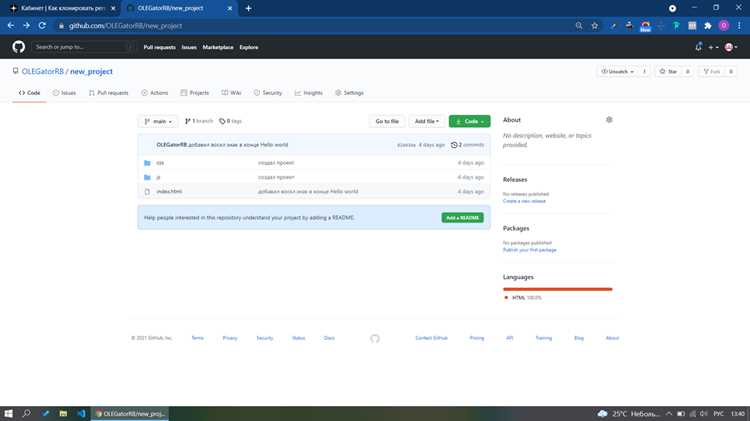Star the repository
The image size is (750, 421).
tap(668, 71)
